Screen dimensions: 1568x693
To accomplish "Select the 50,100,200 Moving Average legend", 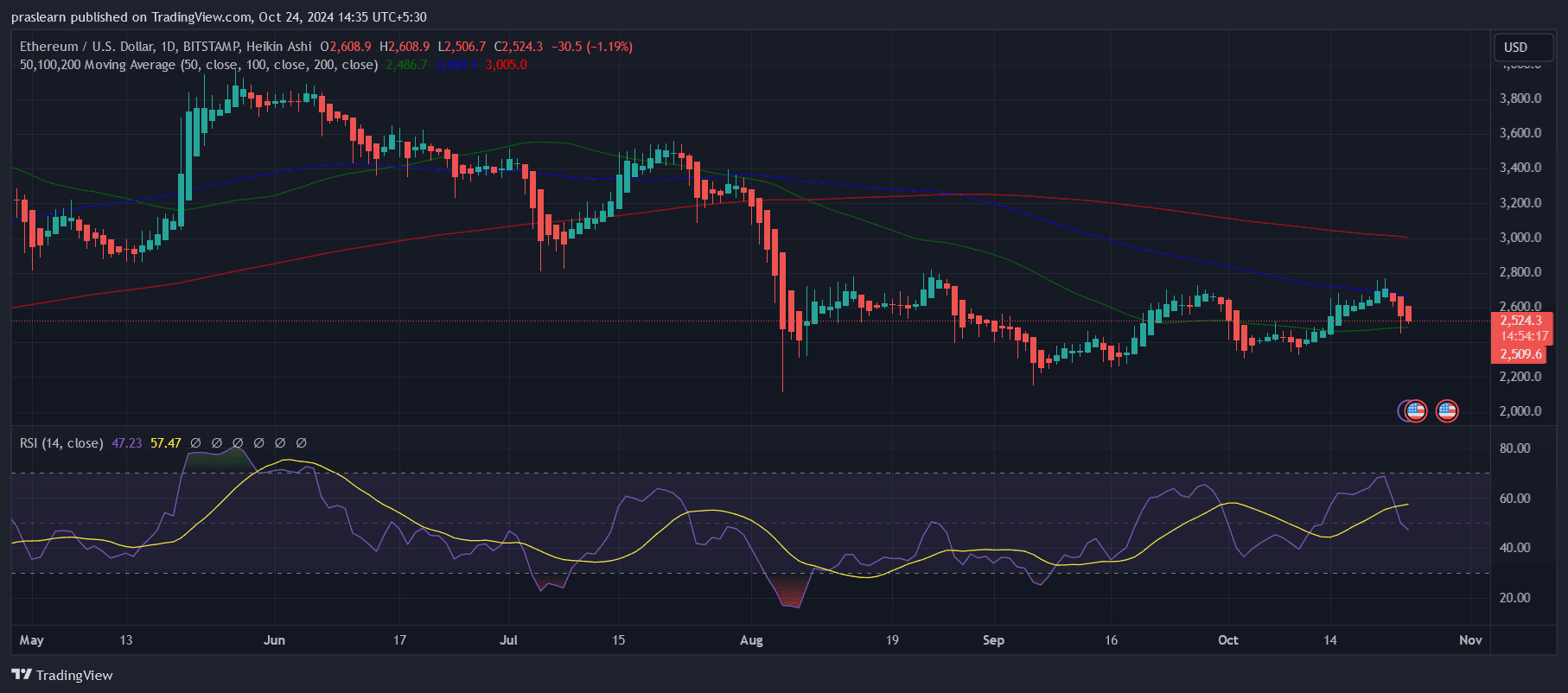I will point(199,65).
